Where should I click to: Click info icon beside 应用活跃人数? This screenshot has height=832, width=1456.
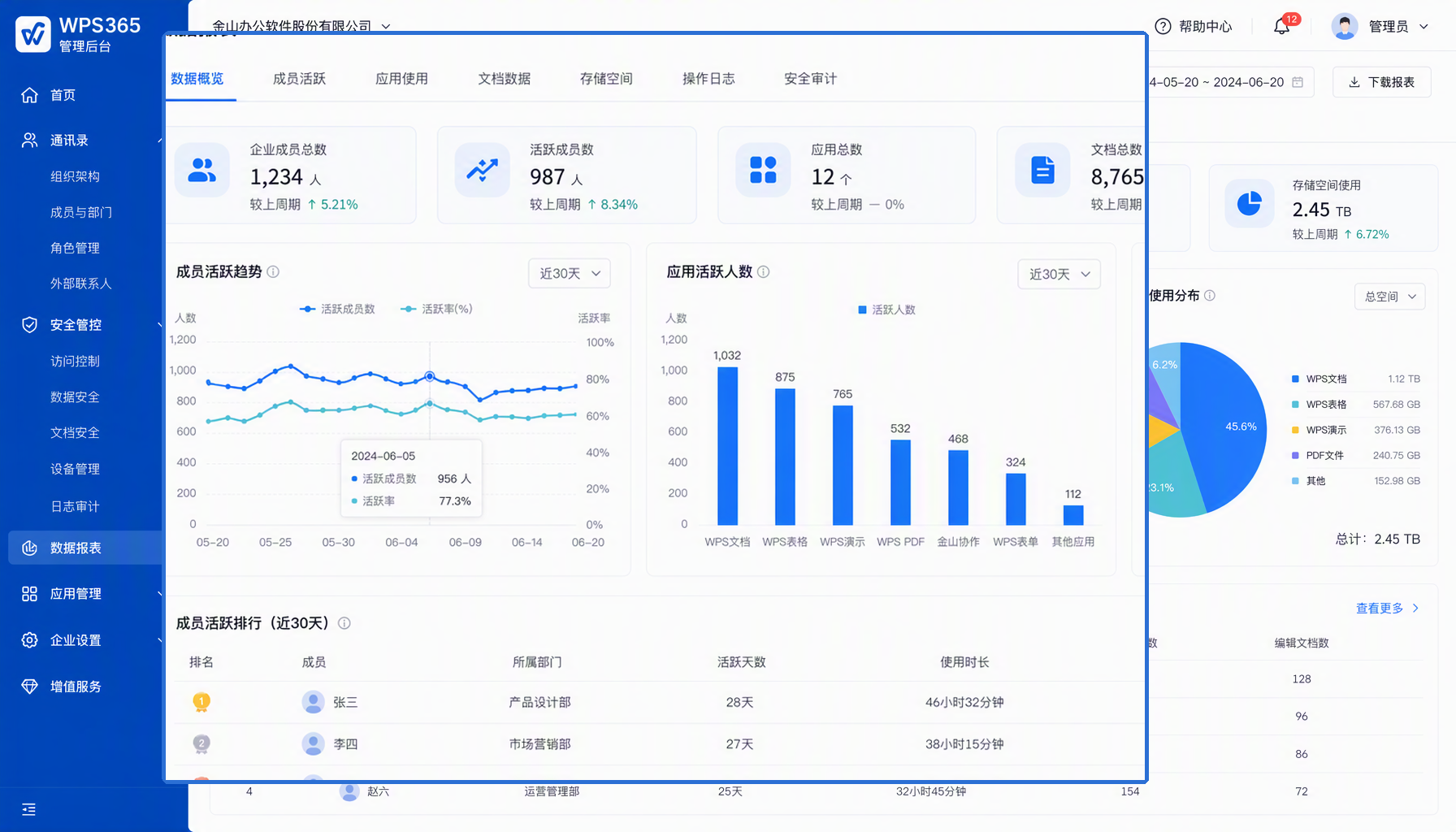[764, 272]
